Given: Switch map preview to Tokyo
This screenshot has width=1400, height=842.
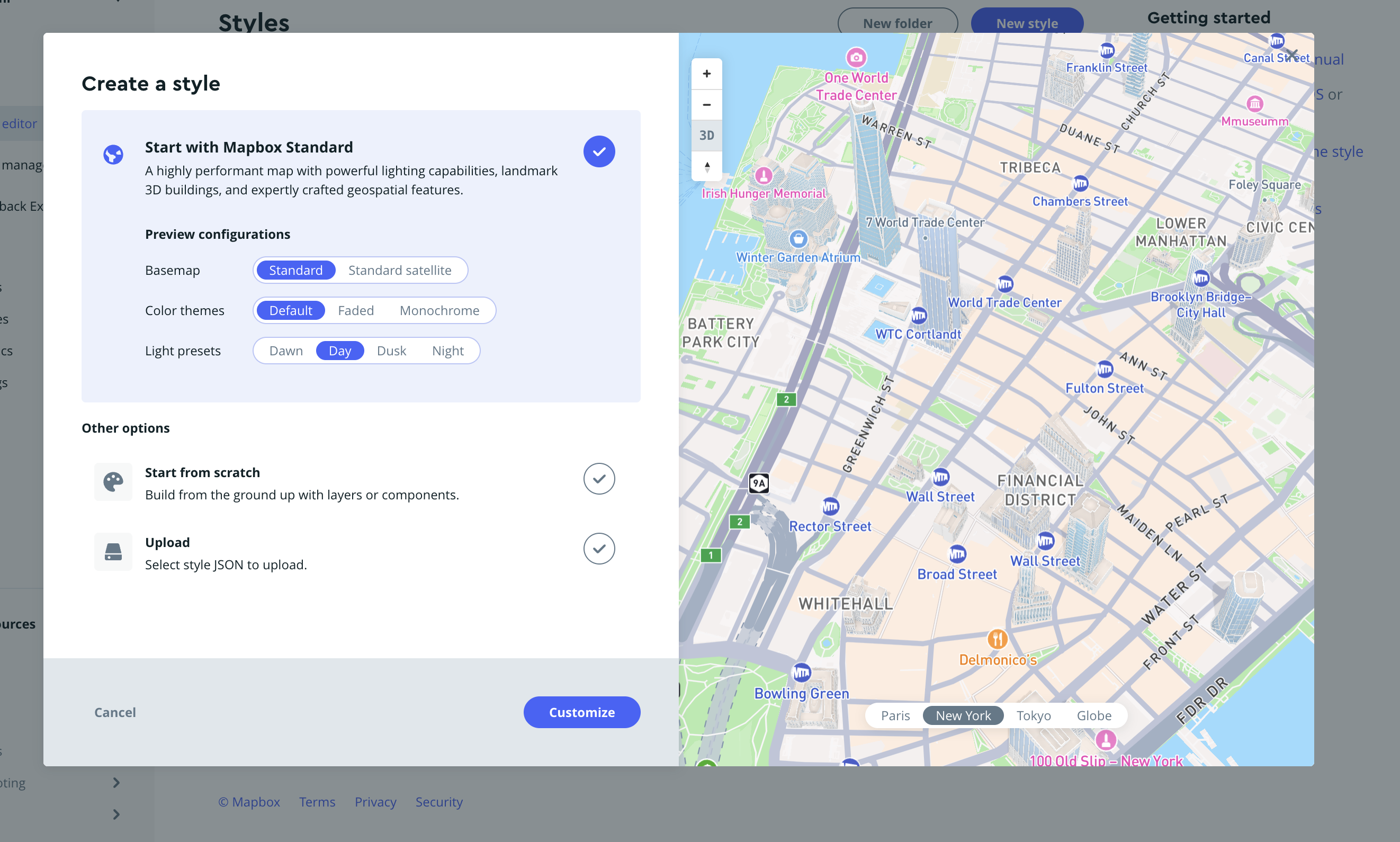Looking at the screenshot, I should (x=1033, y=715).
